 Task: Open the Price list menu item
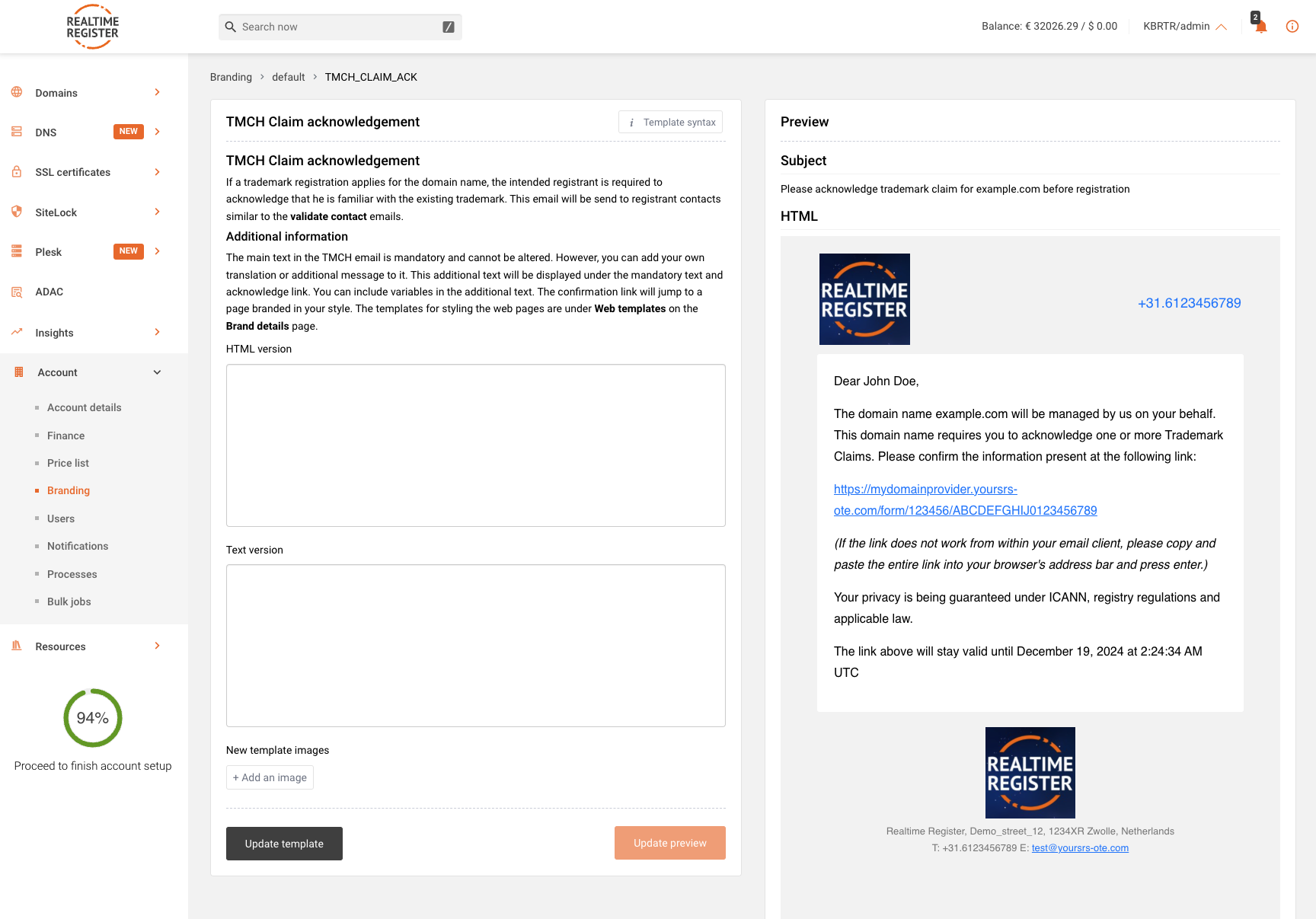pyautogui.click(x=68, y=463)
